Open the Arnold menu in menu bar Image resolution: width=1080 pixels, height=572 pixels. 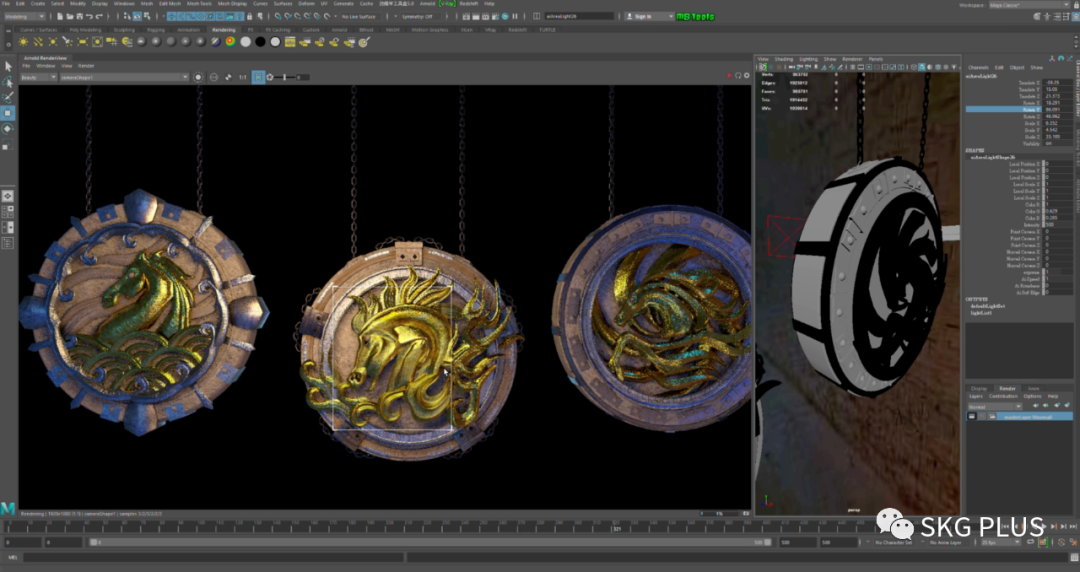tap(428, 4)
